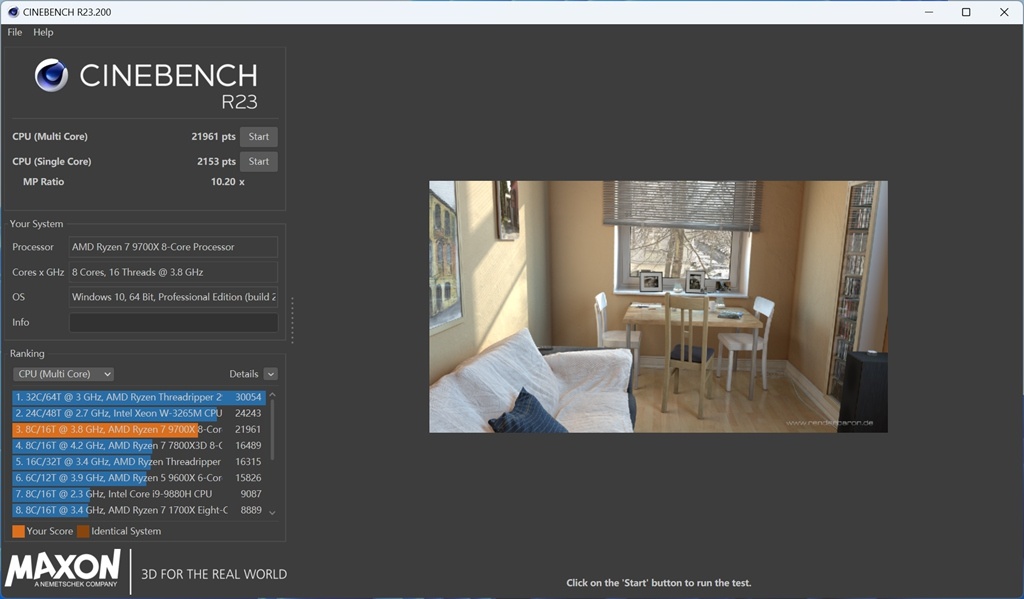Start the CPU Single Core test
This screenshot has width=1024, height=599.
259,161
